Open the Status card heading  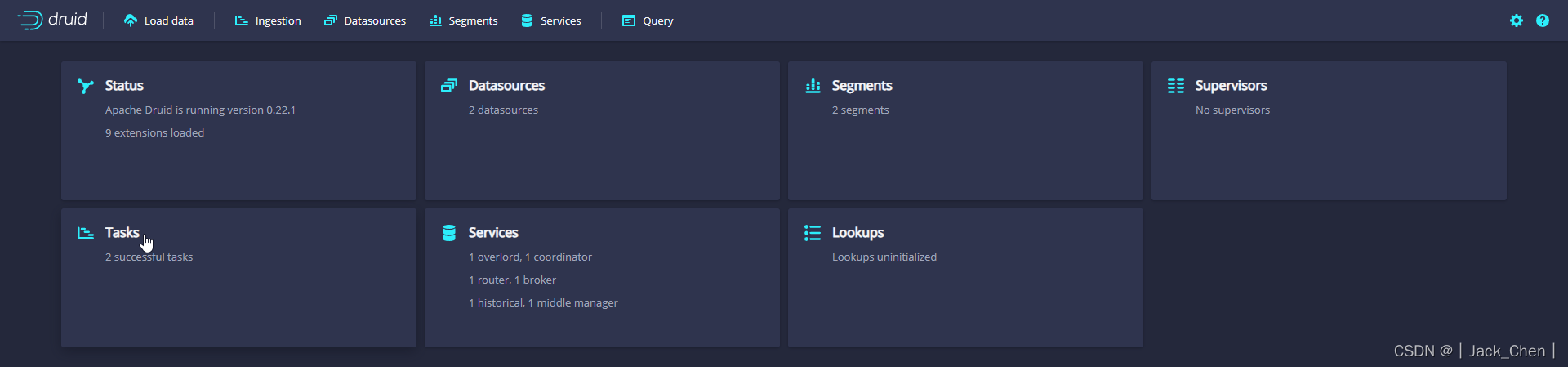coord(124,86)
